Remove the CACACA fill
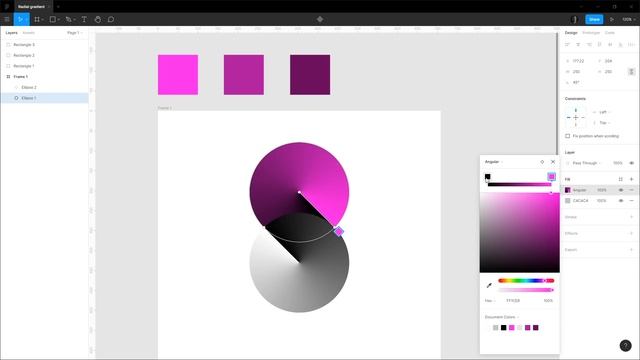Image resolution: width=640 pixels, height=360 pixels. pyautogui.click(x=631, y=201)
